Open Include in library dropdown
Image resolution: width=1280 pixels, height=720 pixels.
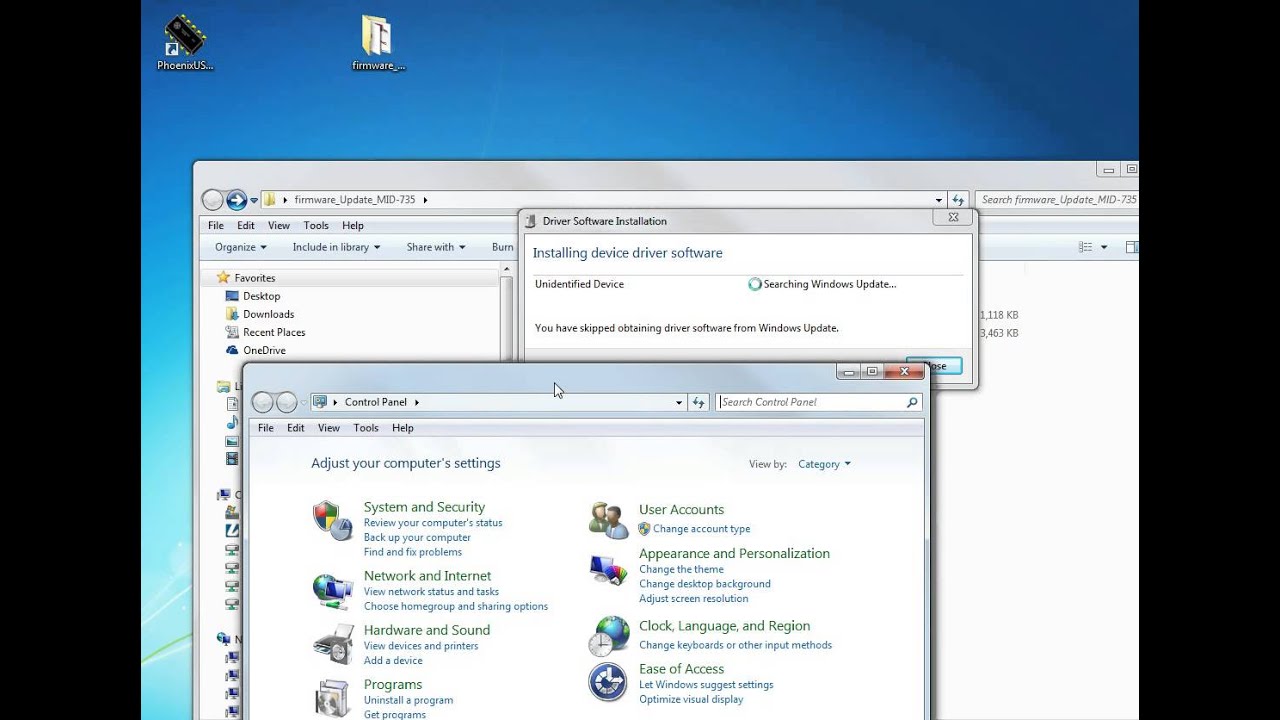click(x=337, y=247)
